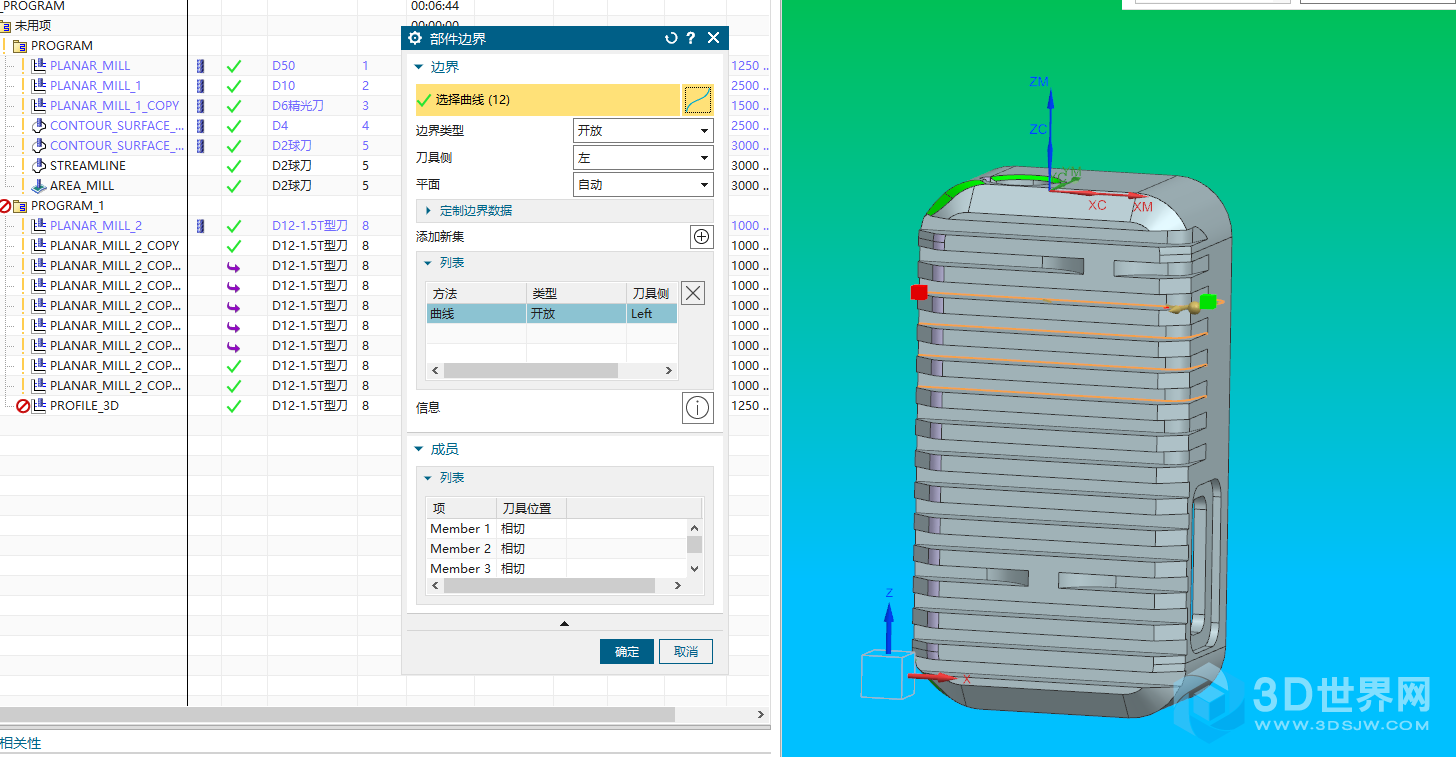The image size is (1456, 757).
Task: Delete the list entry with X icon
Action: (x=692, y=292)
